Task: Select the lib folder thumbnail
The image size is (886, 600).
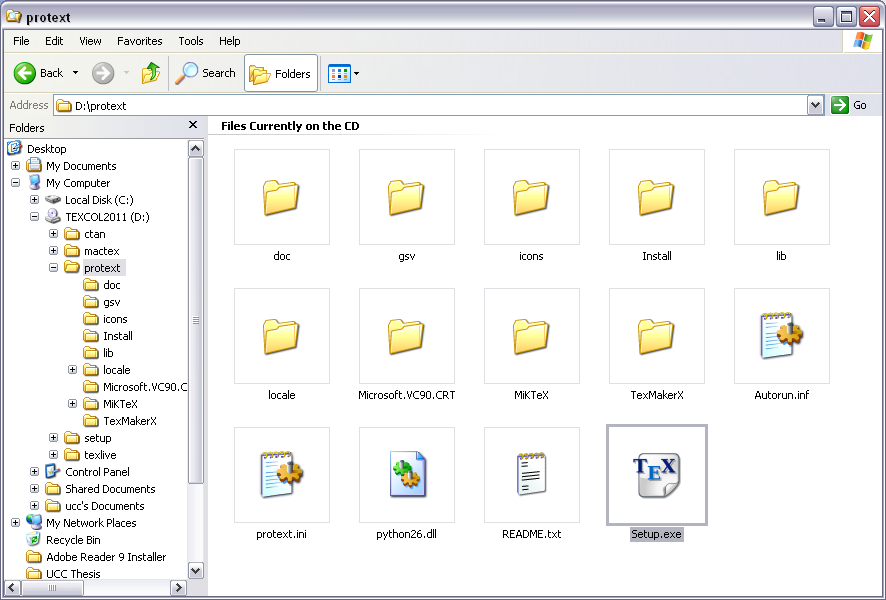Action: [781, 197]
